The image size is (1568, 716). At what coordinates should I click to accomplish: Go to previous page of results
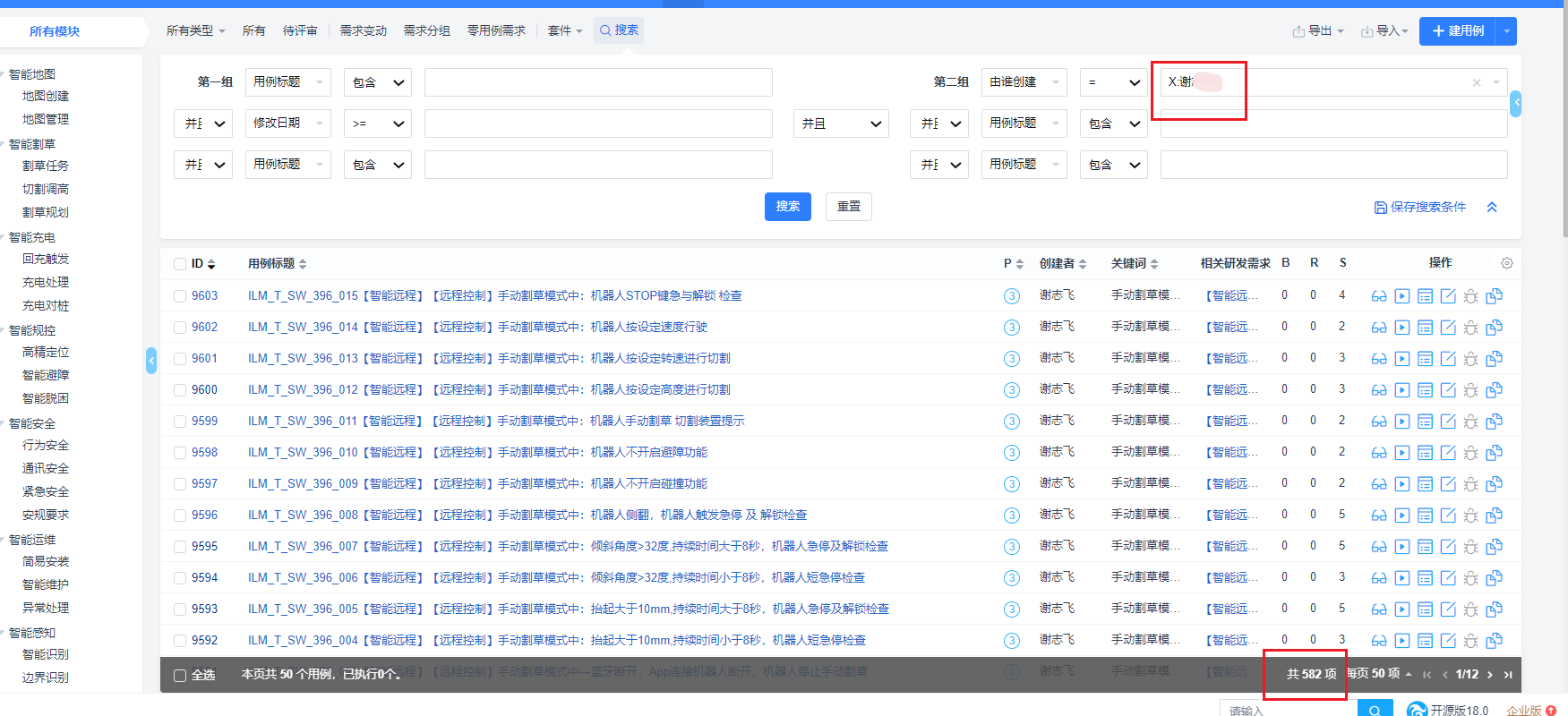click(1445, 675)
